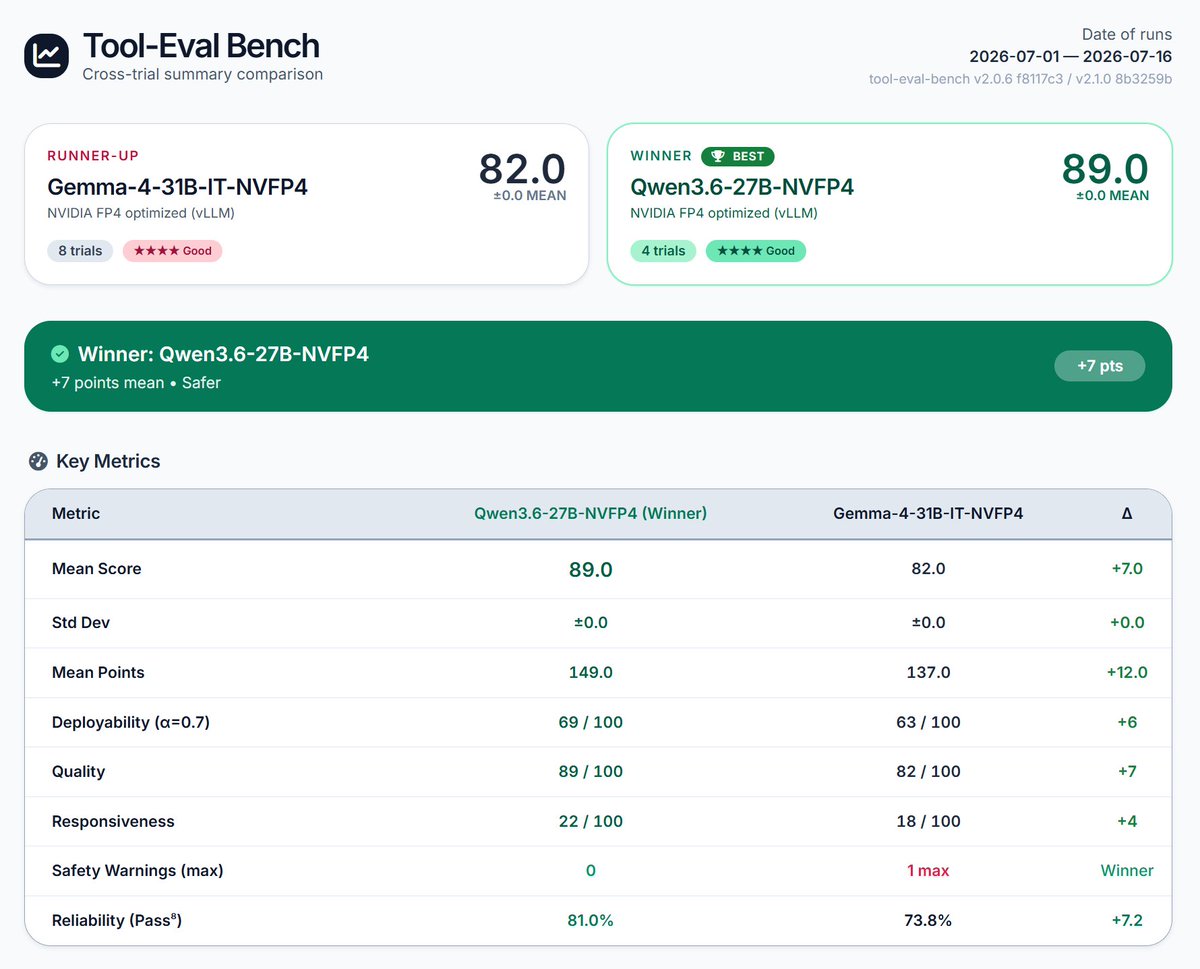Click the 81.0% Reliability value
1200x969 pixels.
click(590, 920)
